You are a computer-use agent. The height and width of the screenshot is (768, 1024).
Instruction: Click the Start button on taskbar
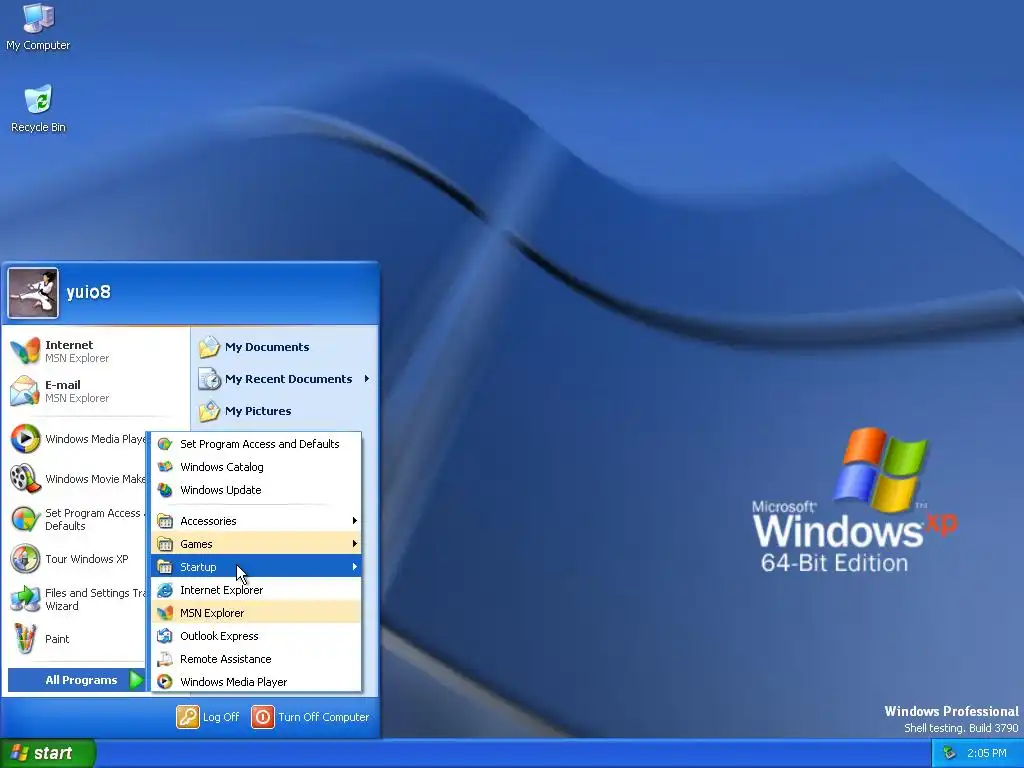click(x=47, y=753)
